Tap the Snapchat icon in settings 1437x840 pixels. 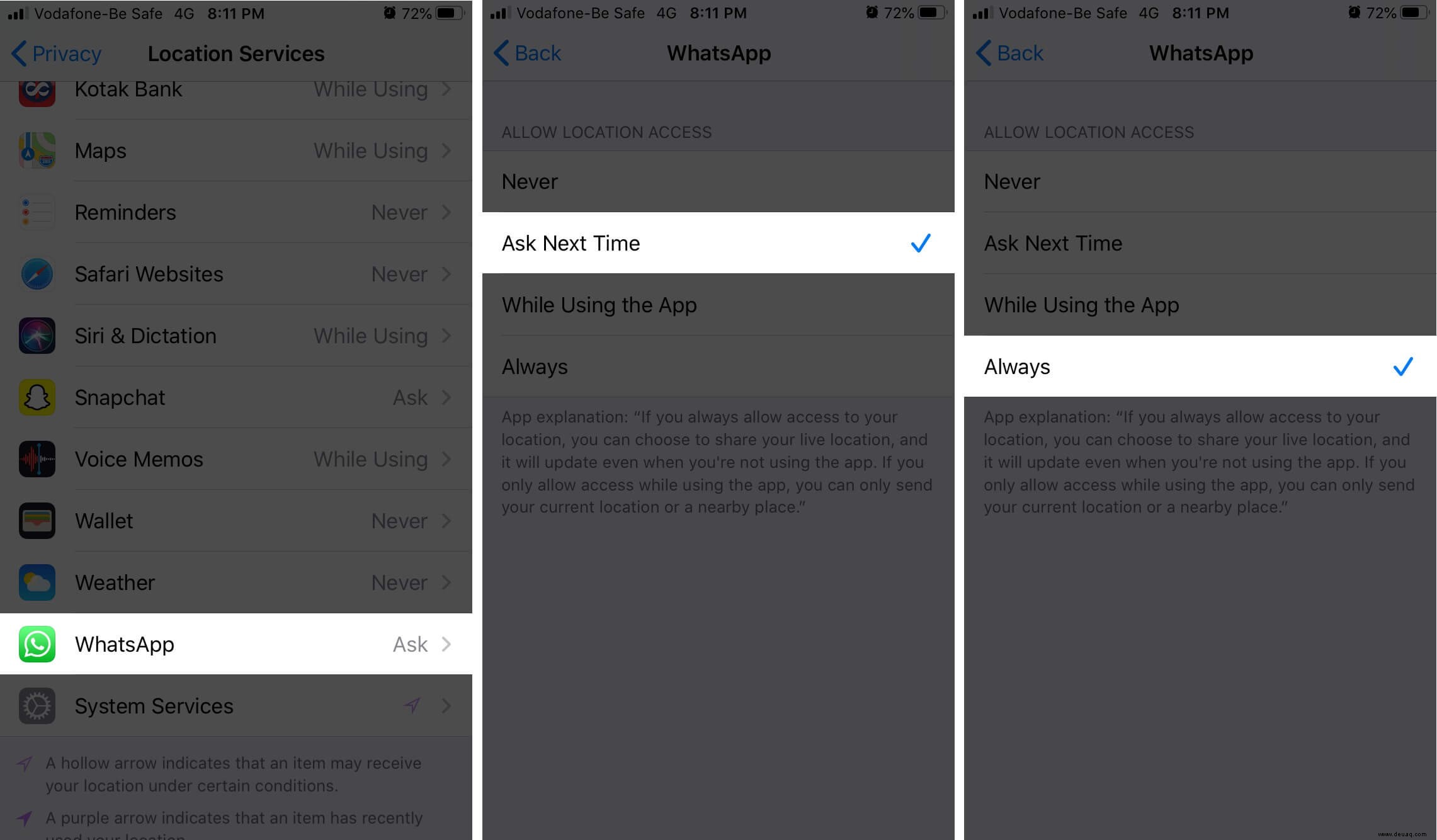coord(36,397)
